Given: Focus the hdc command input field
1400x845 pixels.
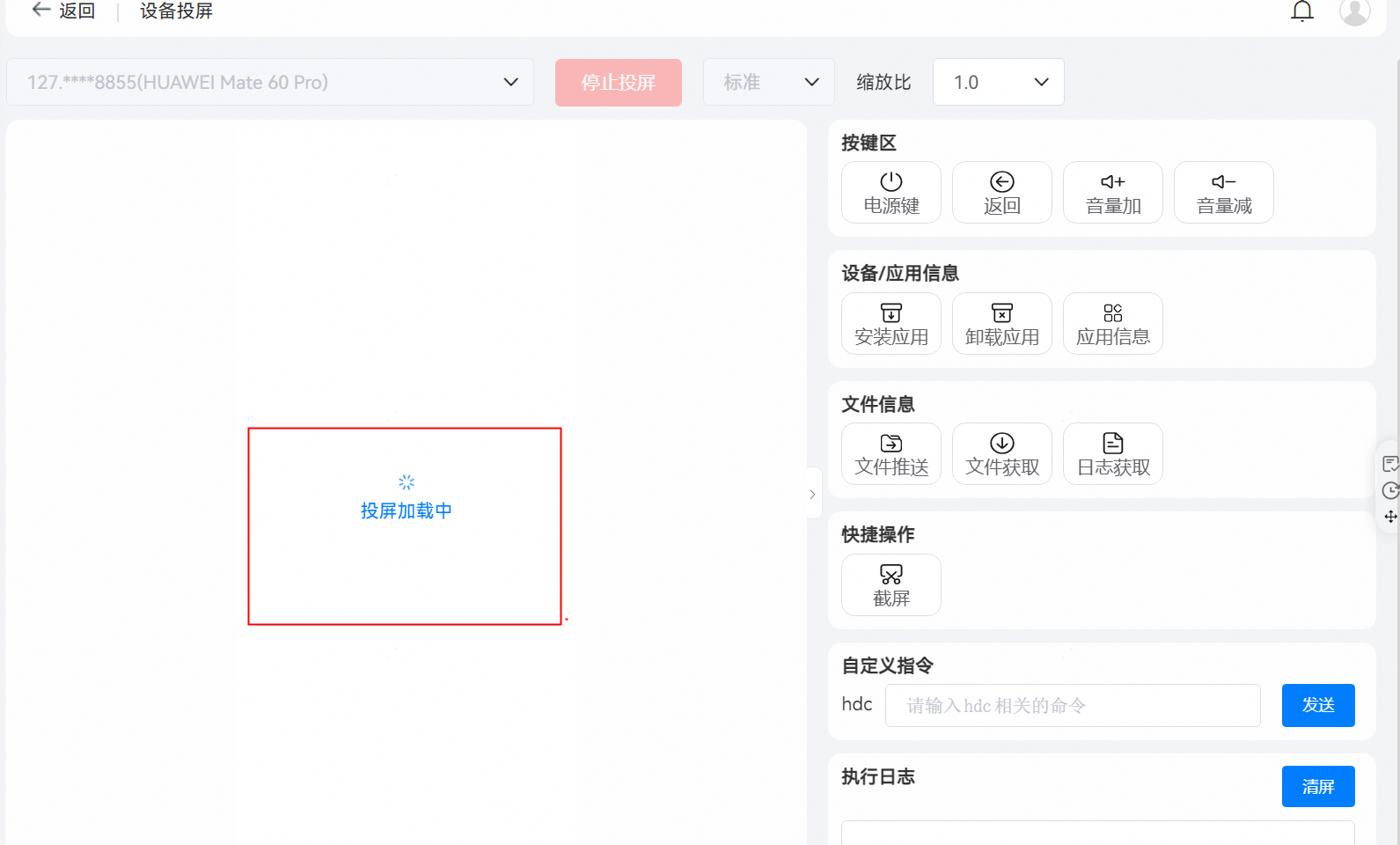Looking at the screenshot, I should click(x=1072, y=706).
